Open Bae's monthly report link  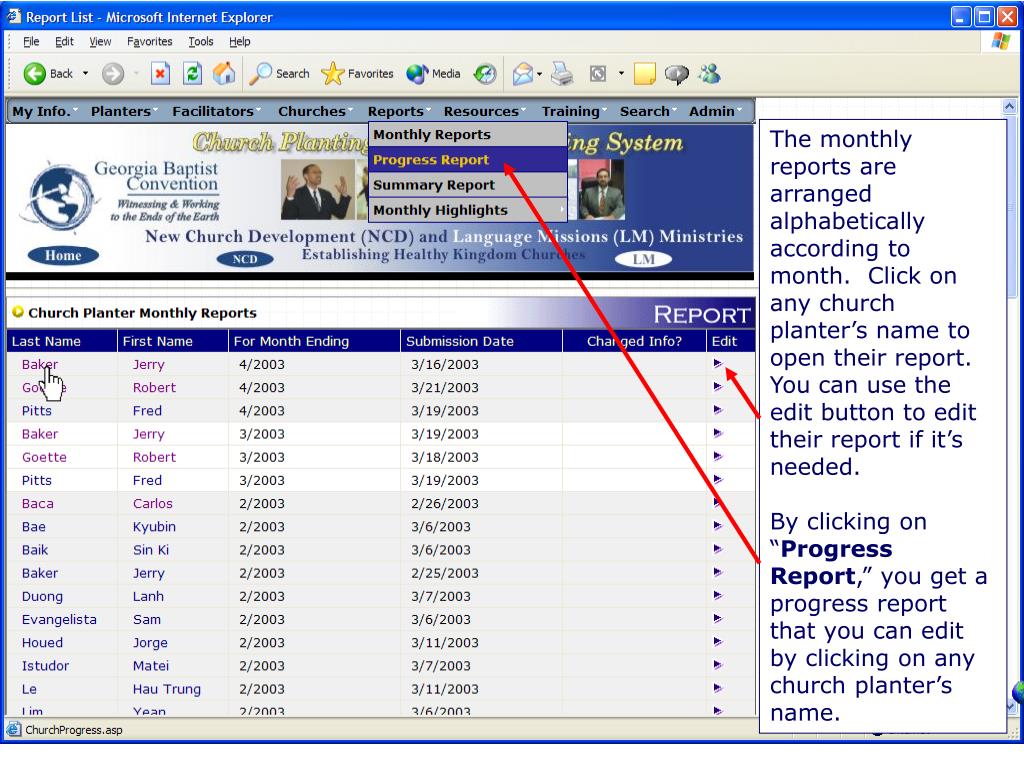33,526
